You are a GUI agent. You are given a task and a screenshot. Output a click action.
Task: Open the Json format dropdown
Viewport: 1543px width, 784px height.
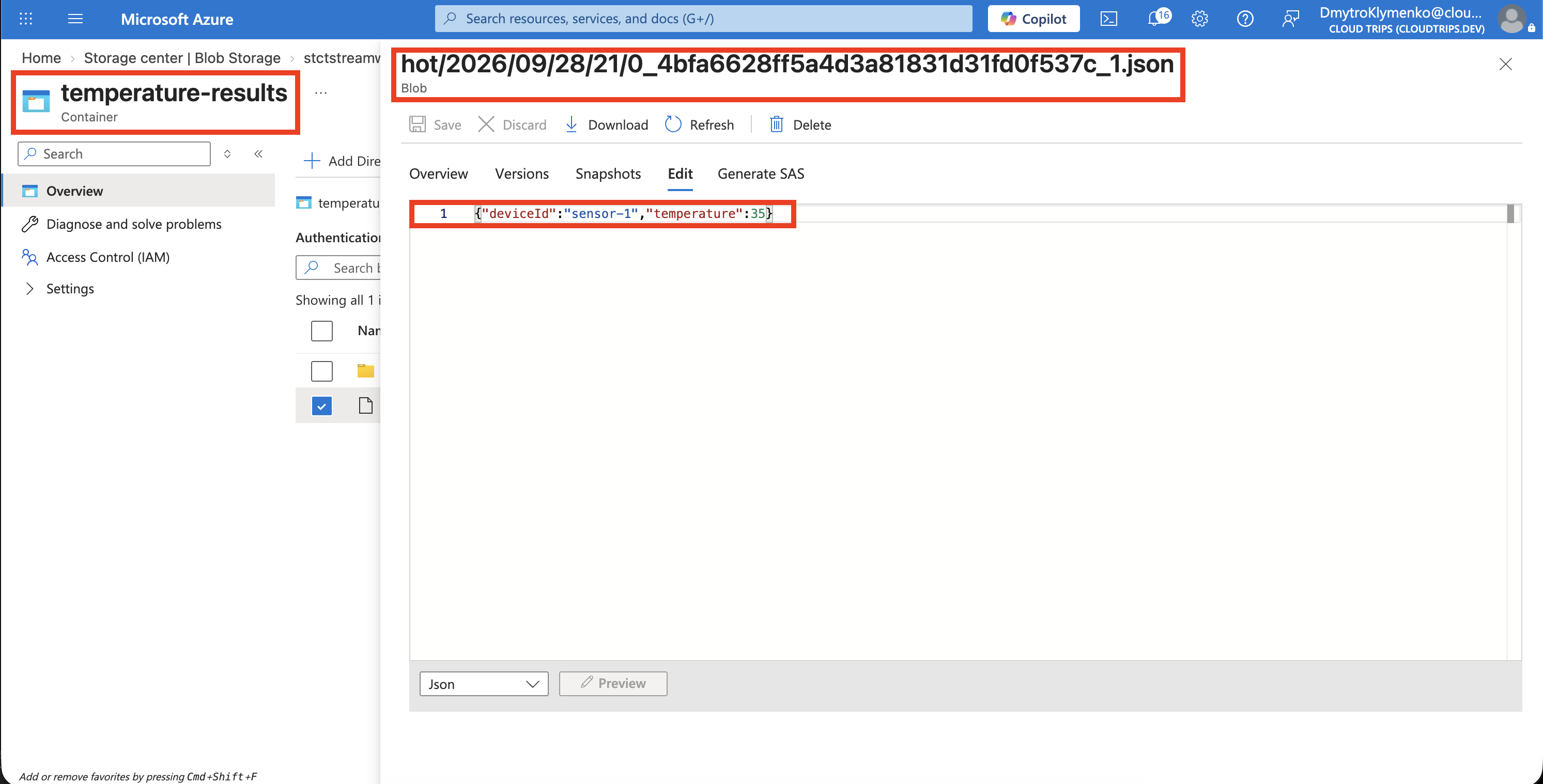click(x=484, y=683)
